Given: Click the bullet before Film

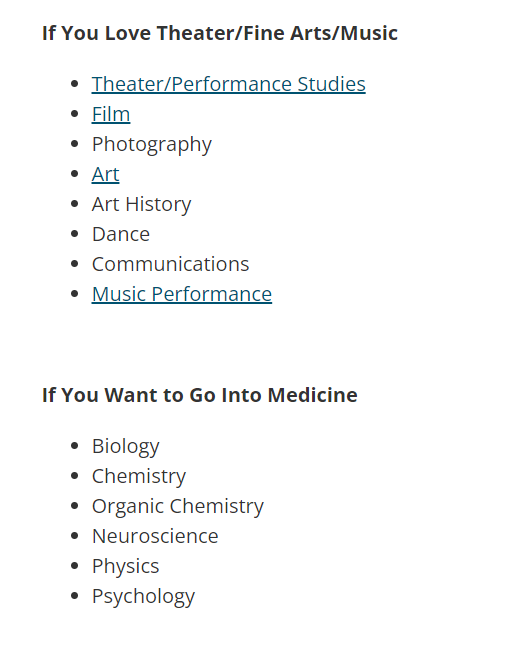Looking at the screenshot, I should pyautogui.click(x=75, y=114).
